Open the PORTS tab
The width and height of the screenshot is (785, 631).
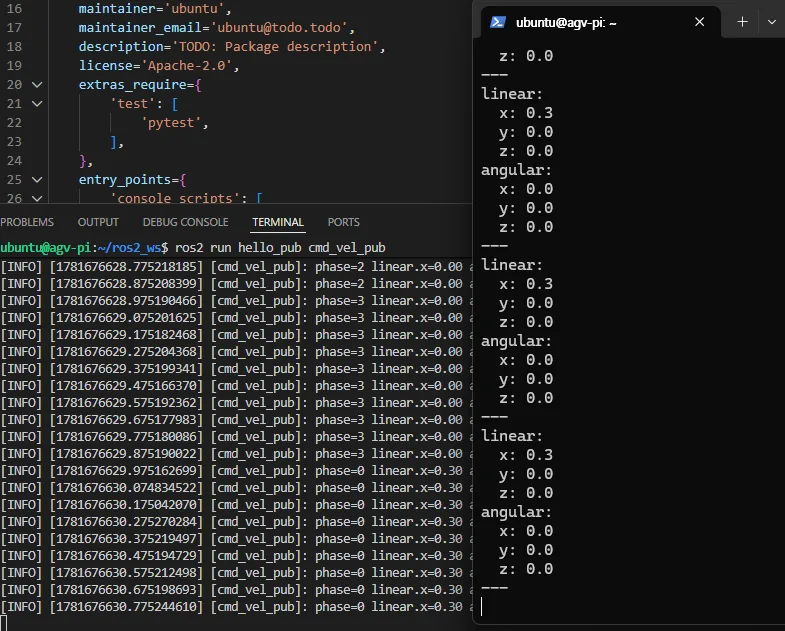tap(343, 222)
